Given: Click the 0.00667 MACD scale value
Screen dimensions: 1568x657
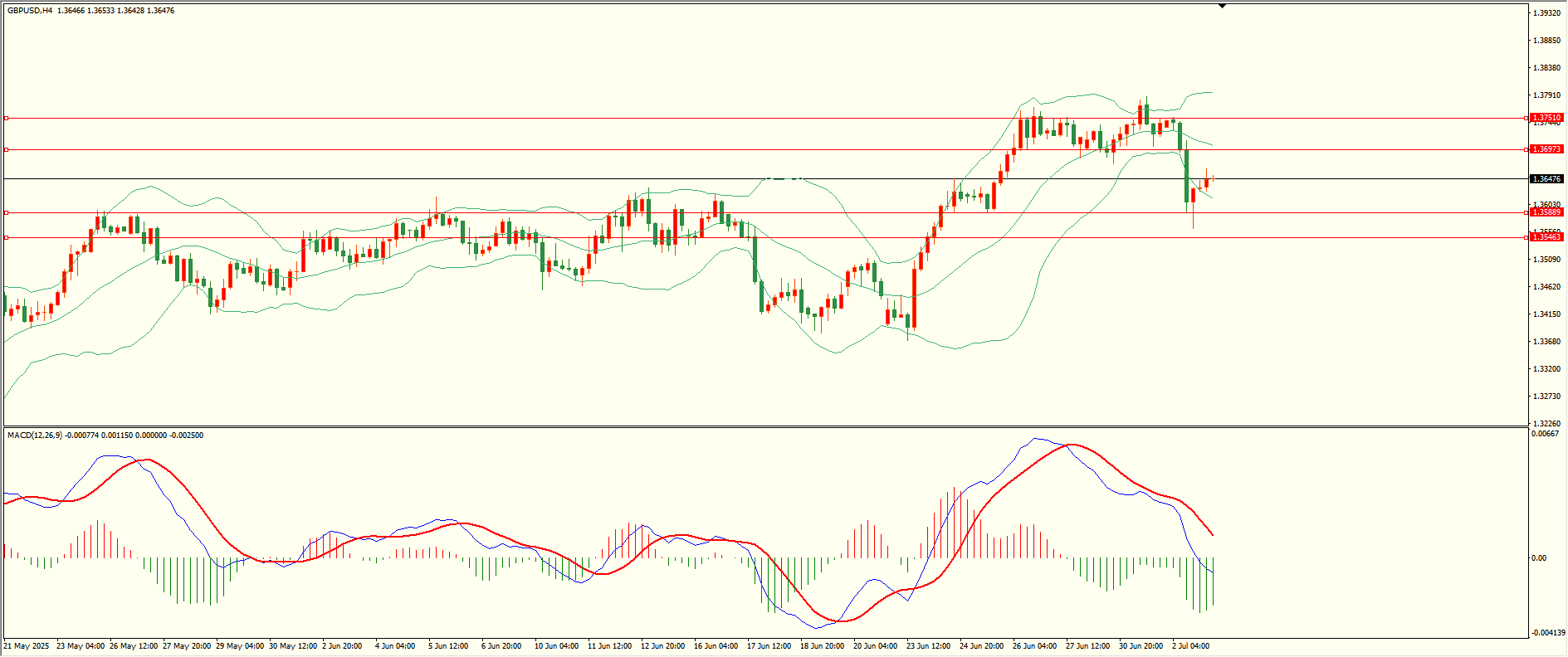Looking at the screenshot, I should tap(1544, 434).
